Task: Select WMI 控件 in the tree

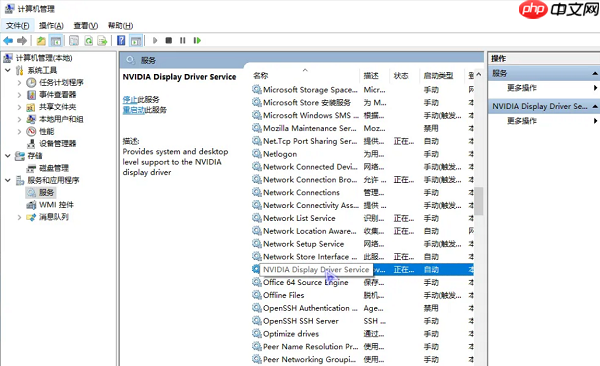Action: (x=56, y=205)
